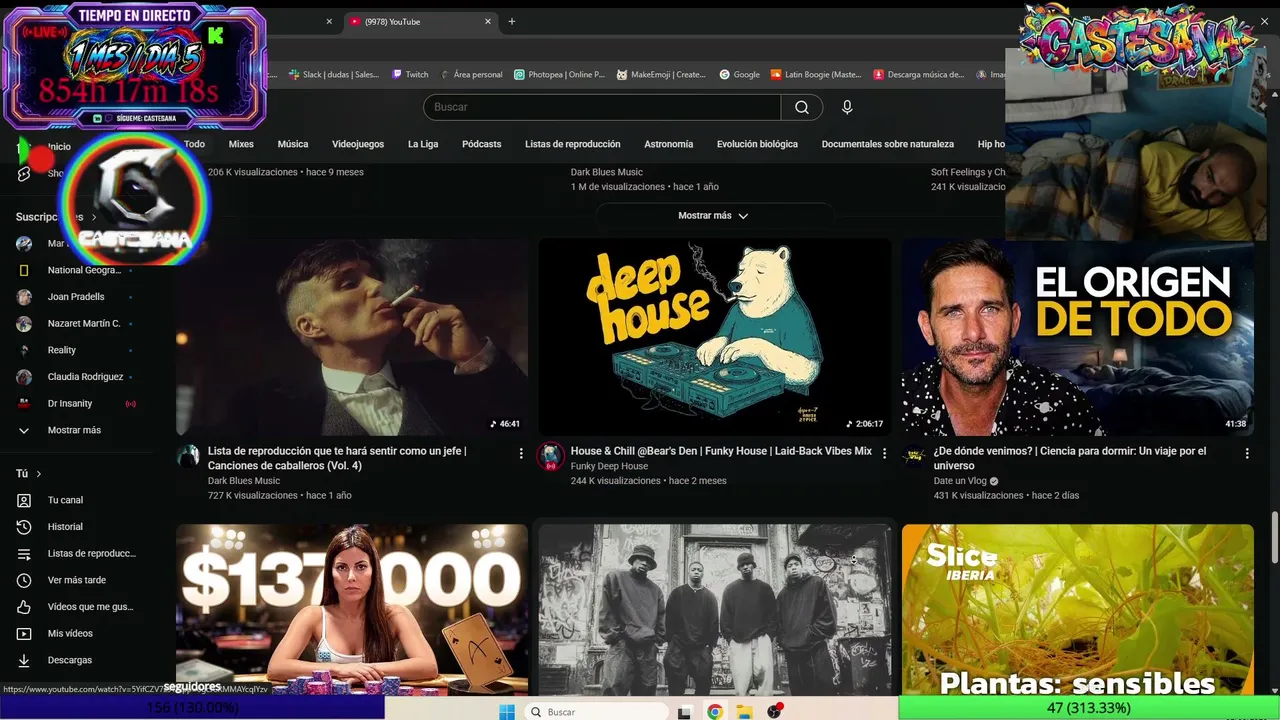Play the El Origen de Todo thumbnail
1280x720 pixels.
tap(1078, 337)
